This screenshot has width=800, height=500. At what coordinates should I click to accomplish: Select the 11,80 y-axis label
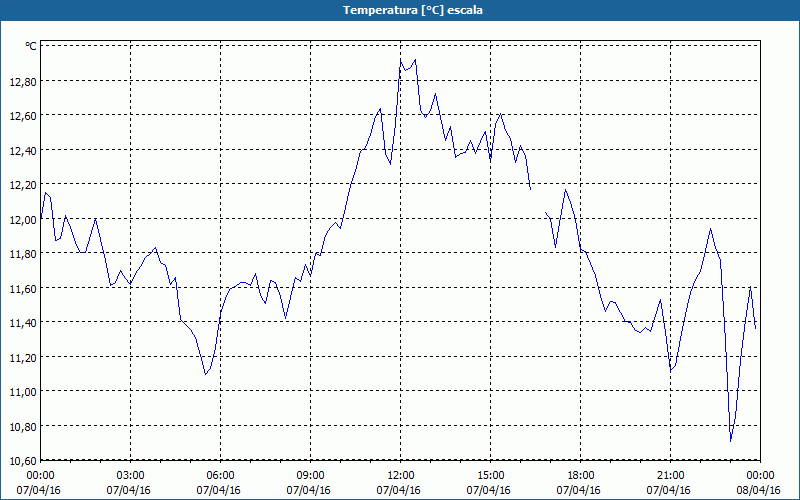point(23,254)
